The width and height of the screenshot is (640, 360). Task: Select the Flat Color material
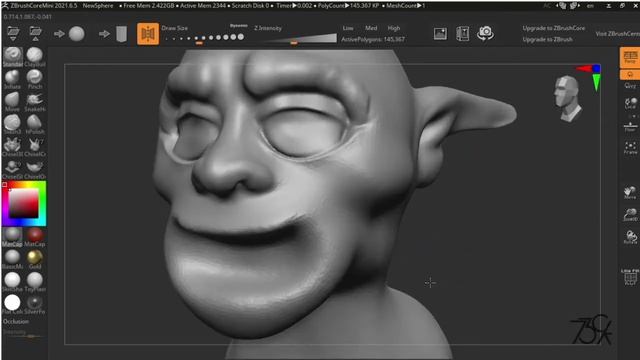point(12,304)
